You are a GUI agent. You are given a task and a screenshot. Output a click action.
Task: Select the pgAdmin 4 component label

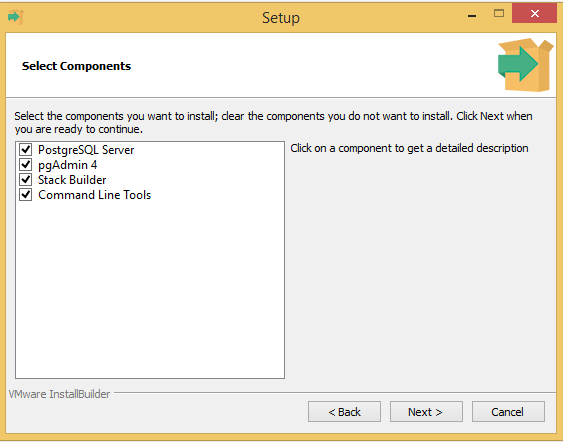click(x=68, y=165)
